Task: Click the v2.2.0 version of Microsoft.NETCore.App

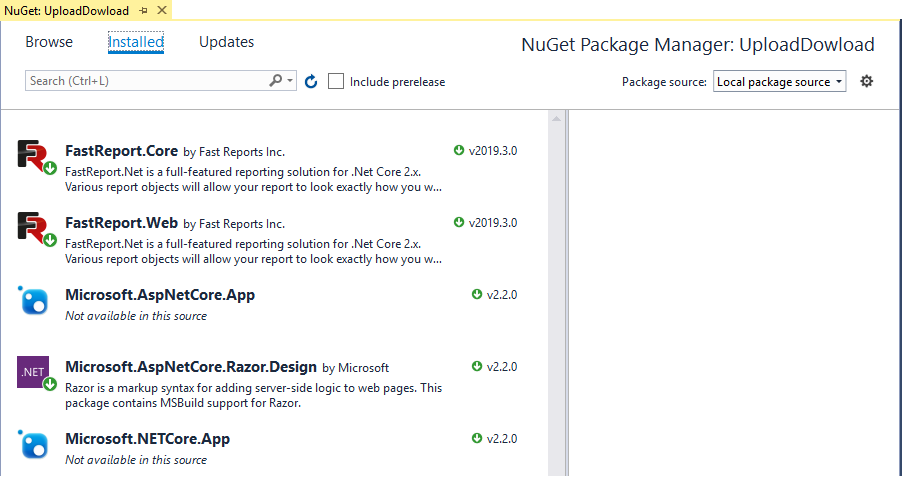Action: tap(502, 438)
